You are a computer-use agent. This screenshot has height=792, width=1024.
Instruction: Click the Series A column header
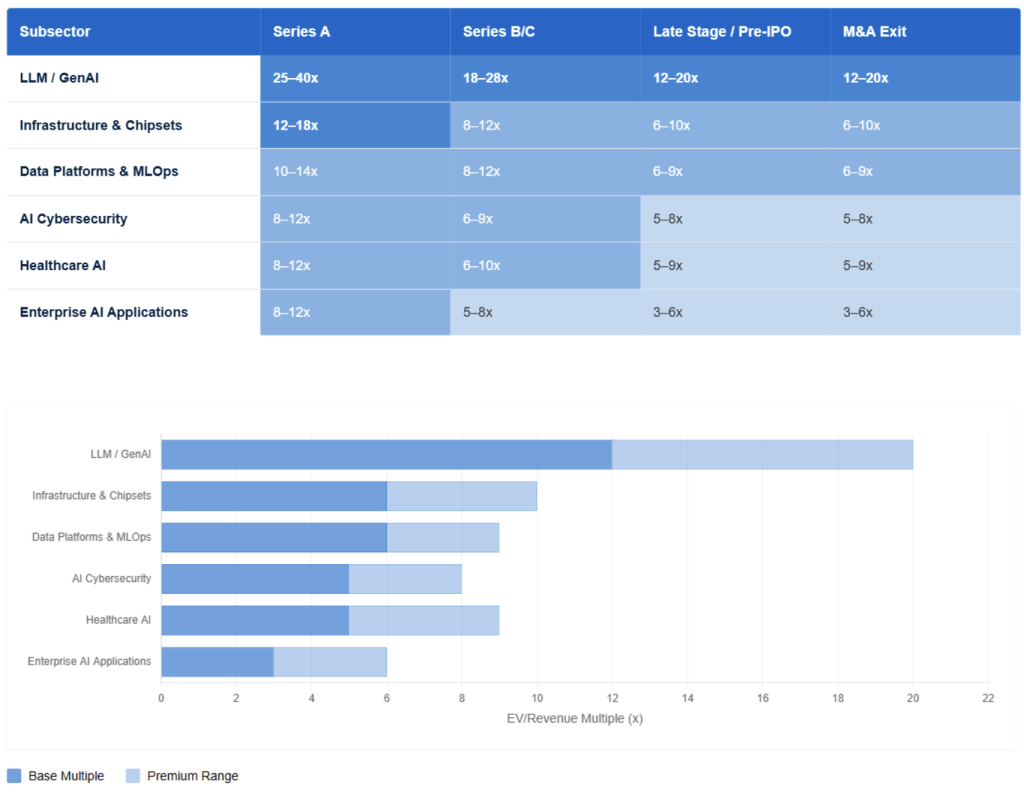(355, 31)
